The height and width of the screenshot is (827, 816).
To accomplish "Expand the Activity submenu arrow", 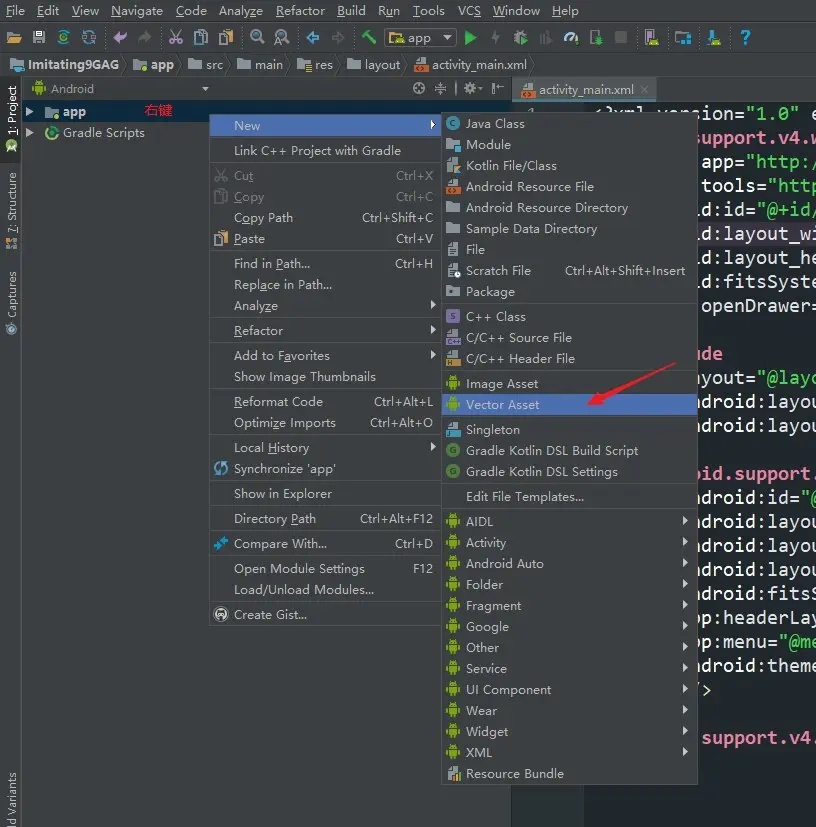I will pyautogui.click(x=685, y=542).
